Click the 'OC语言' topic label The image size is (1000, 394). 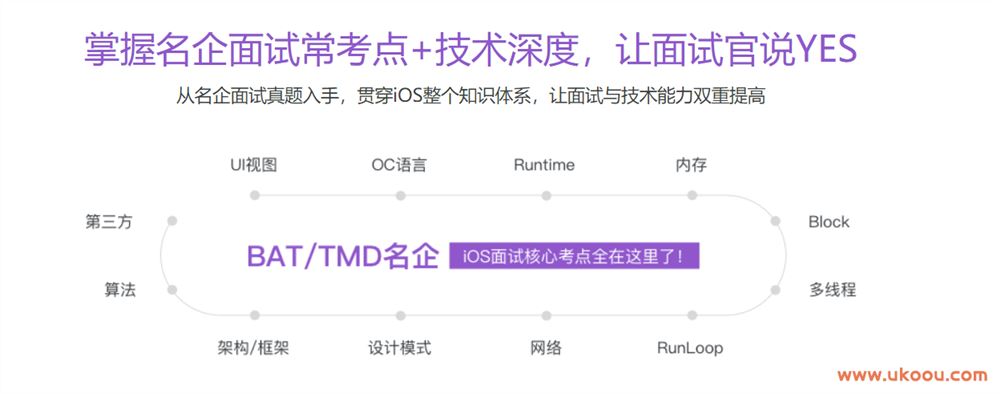point(399,165)
